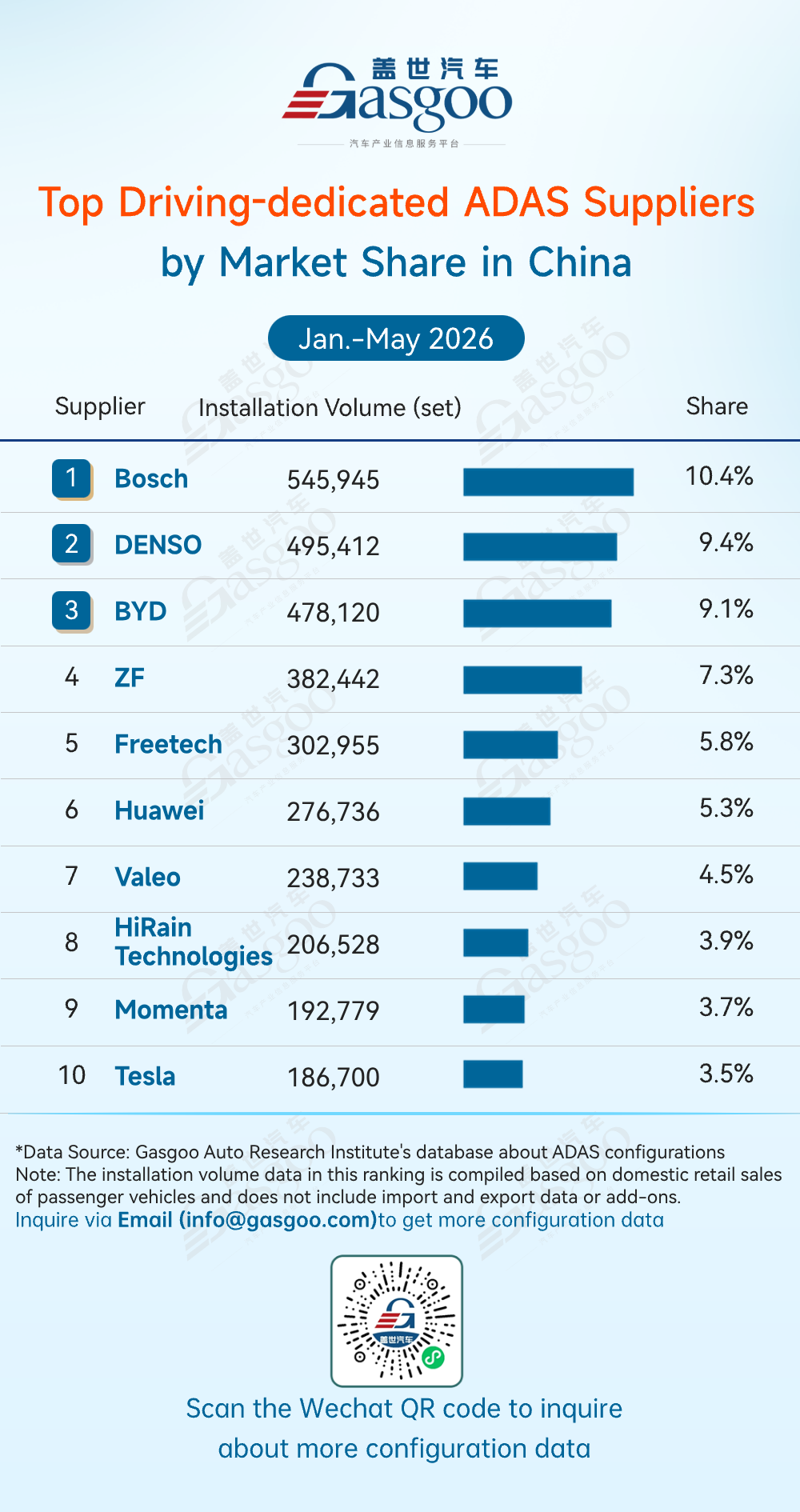Click the Share column header
Screen dimensions: 800x1512
pyautogui.click(x=717, y=406)
